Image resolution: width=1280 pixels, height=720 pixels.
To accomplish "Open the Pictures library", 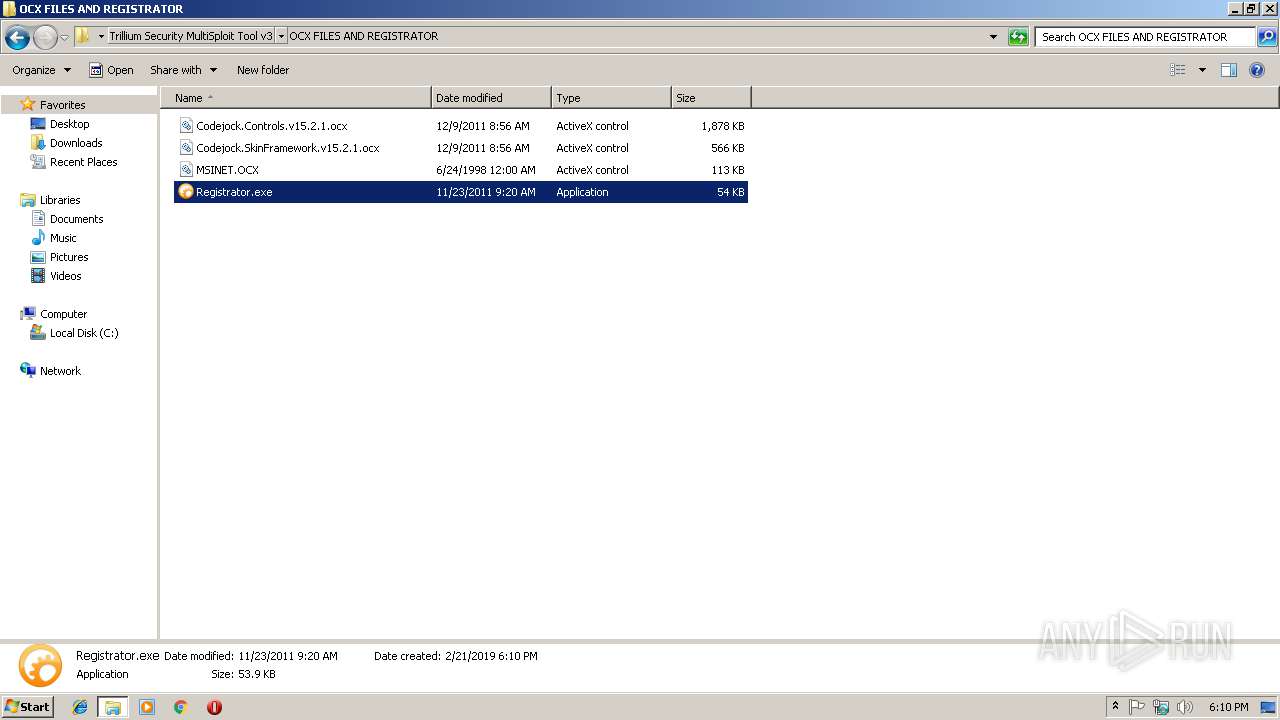I will click(69, 257).
